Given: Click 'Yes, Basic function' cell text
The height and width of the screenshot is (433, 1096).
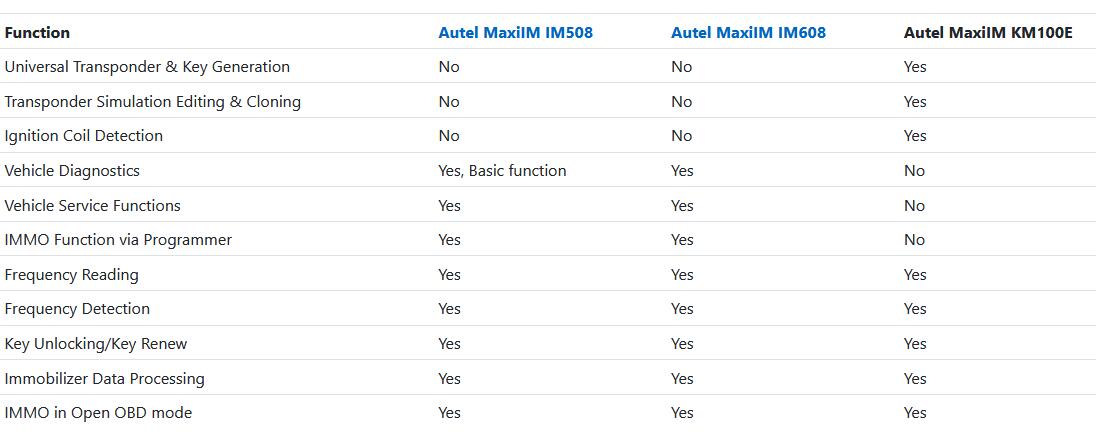Looking at the screenshot, I should click(502, 171).
